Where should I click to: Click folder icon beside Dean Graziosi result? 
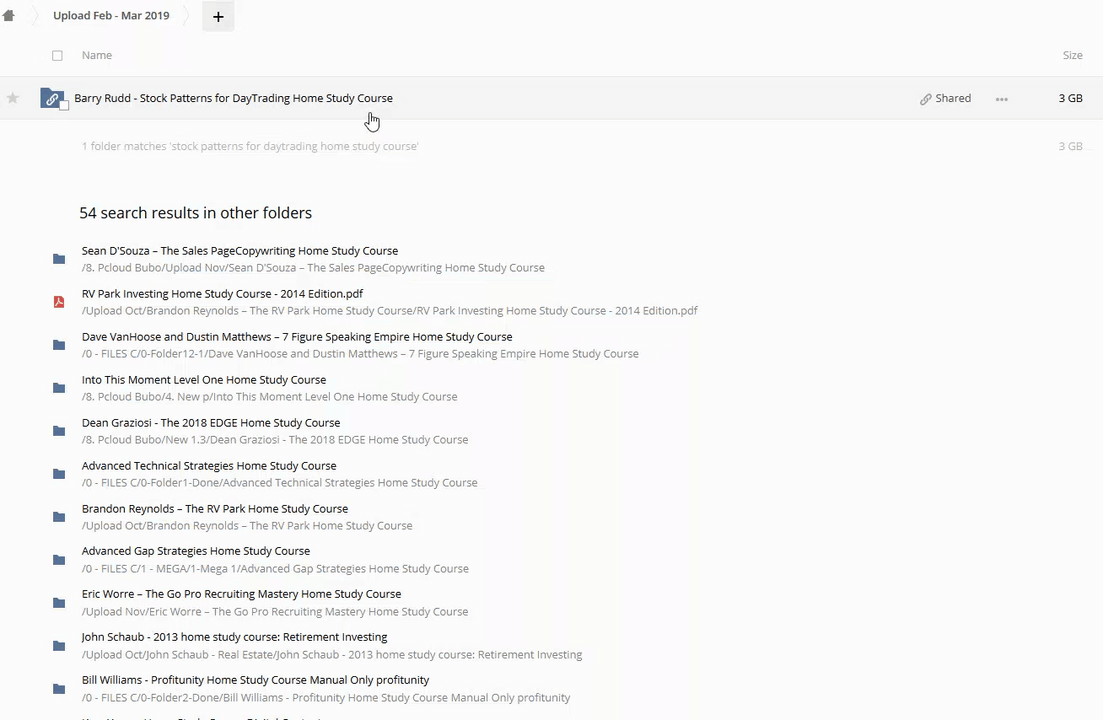point(59,431)
